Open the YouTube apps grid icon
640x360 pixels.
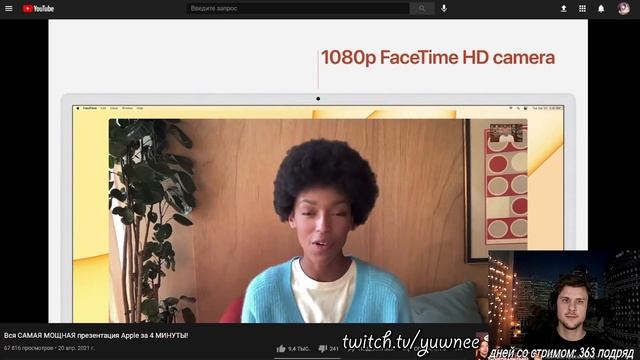coord(582,9)
